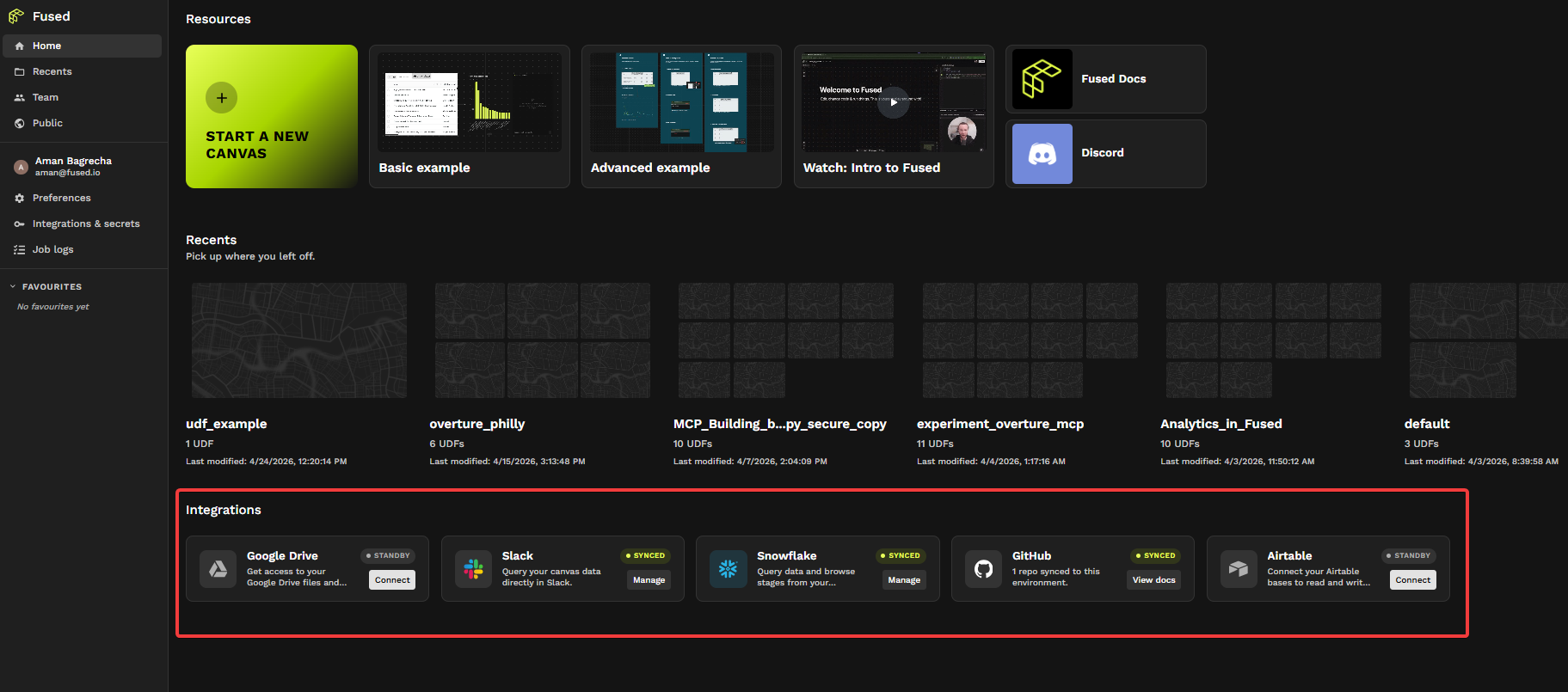Click the Fused Docs logo icon
The height and width of the screenshot is (692, 1568).
tap(1042, 79)
